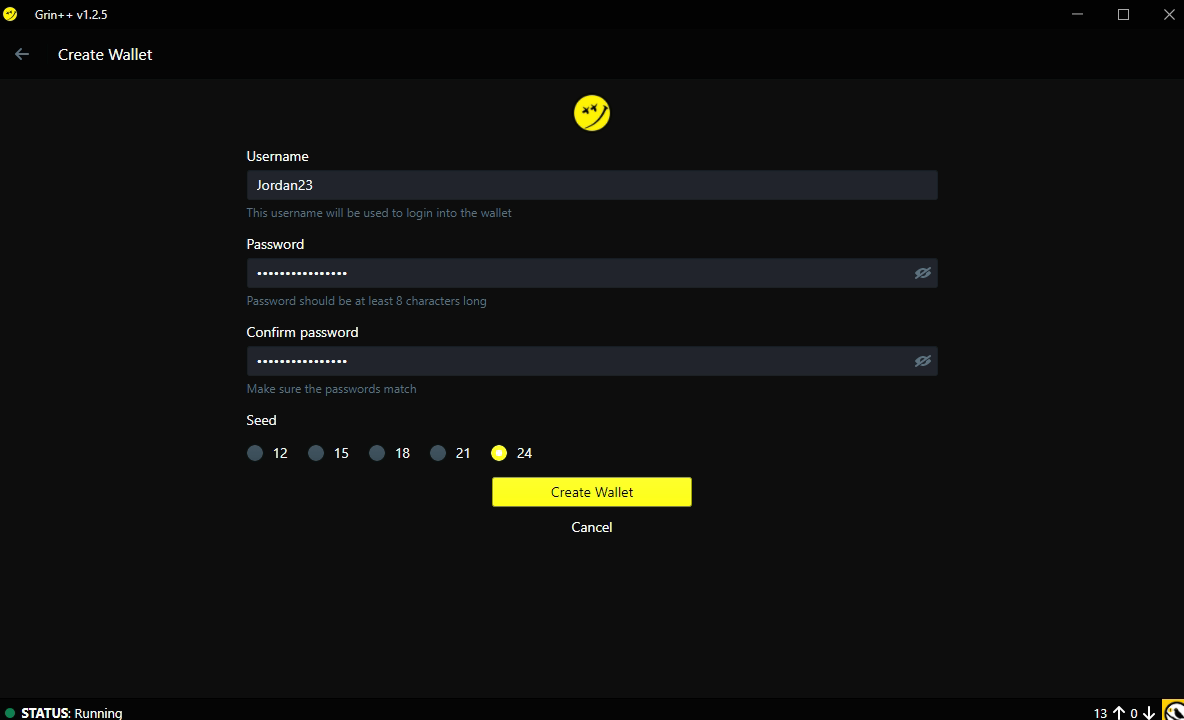
Task: Click the green status indicator dot
Action: 10,712
